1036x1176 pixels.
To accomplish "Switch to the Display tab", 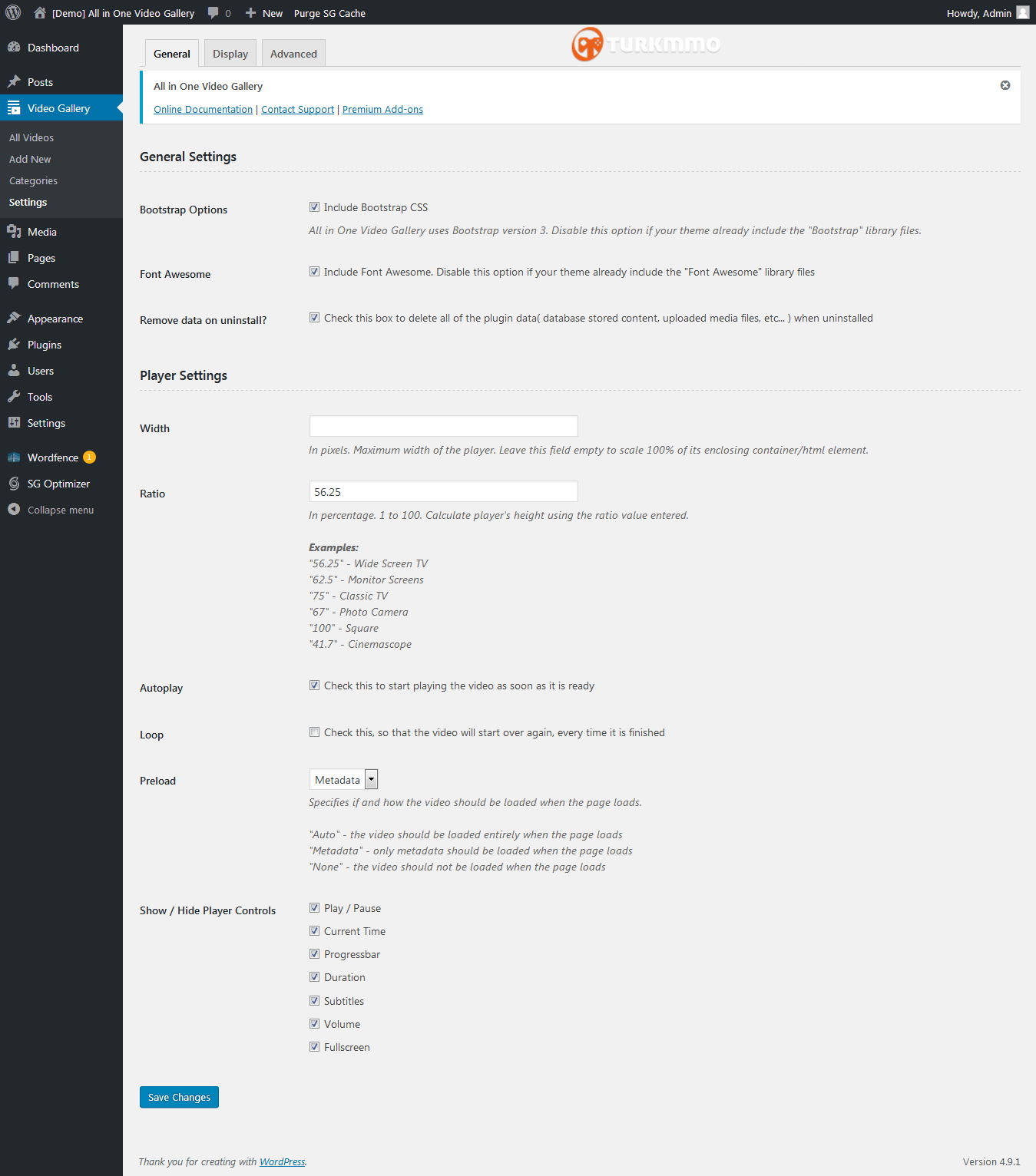I will click(x=230, y=54).
